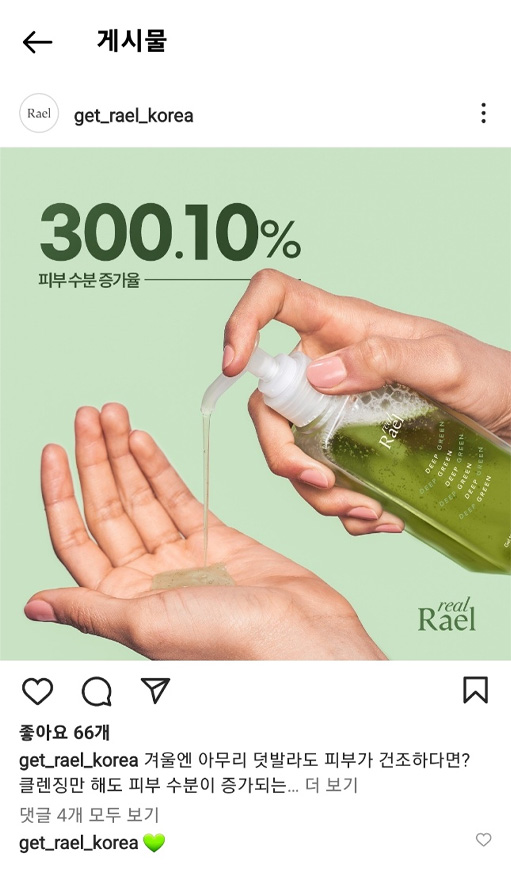This screenshot has width=511, height=892.
Task: Open the three-dot post options menu
Action: pyautogui.click(x=483, y=113)
